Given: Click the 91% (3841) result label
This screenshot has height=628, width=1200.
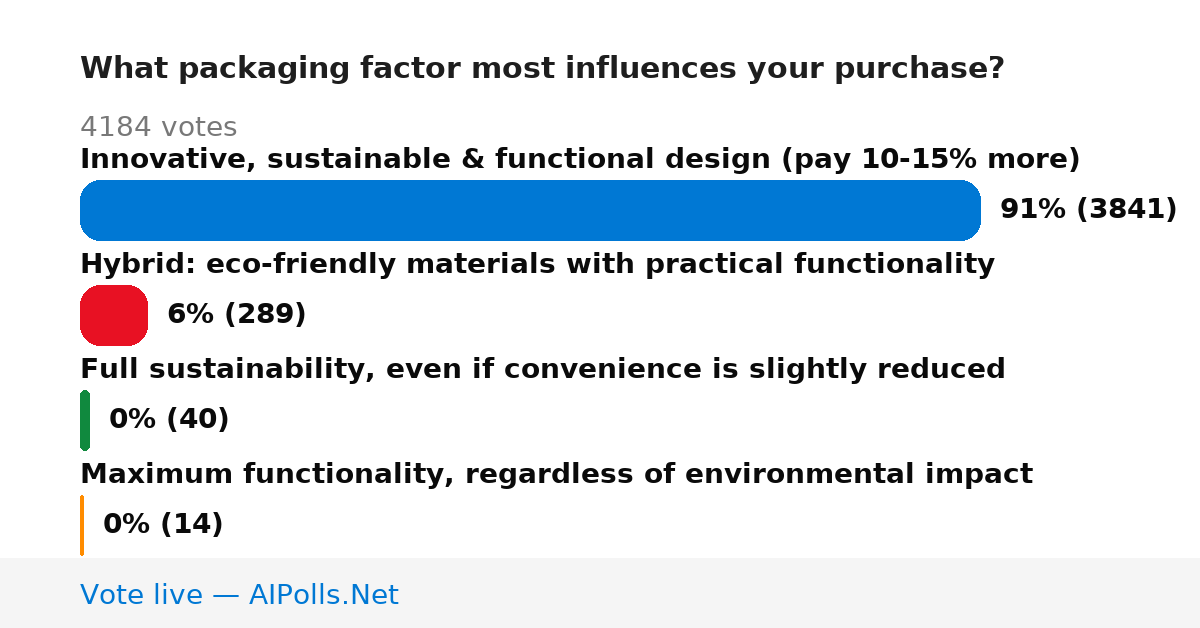Looking at the screenshot, I should pos(1088,209).
